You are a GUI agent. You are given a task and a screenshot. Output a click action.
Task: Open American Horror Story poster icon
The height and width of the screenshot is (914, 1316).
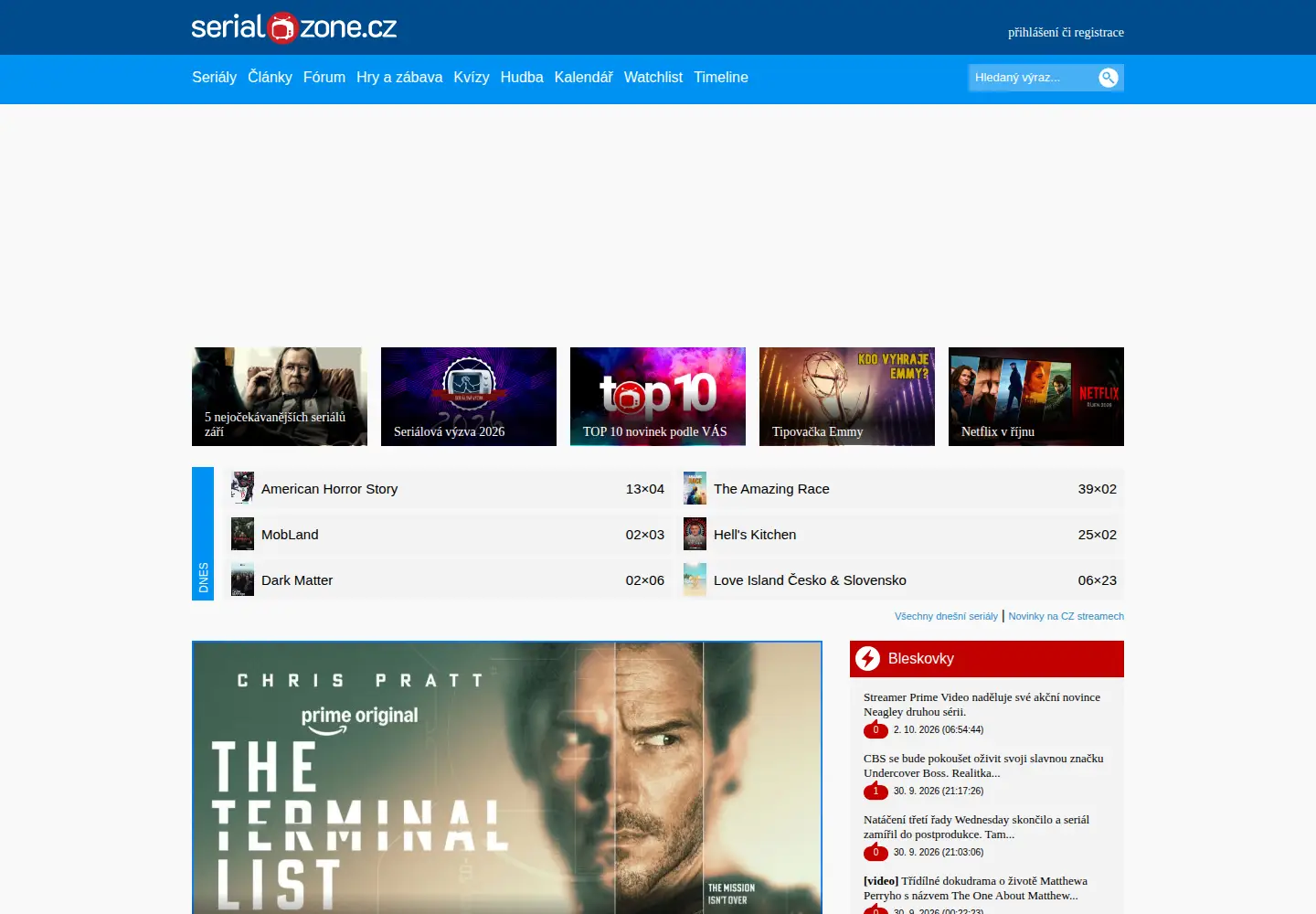(x=242, y=488)
